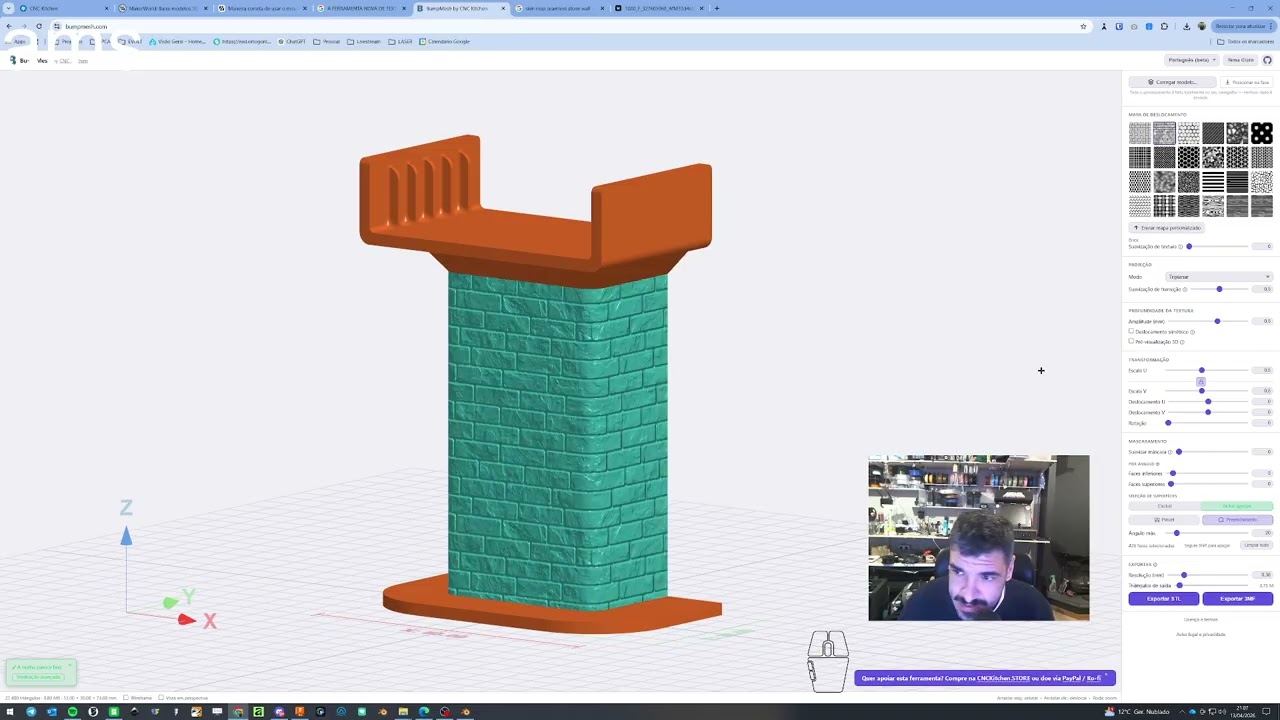1280x720 pixels.
Task: Open the legal notice and privacy link
Action: point(1201,634)
